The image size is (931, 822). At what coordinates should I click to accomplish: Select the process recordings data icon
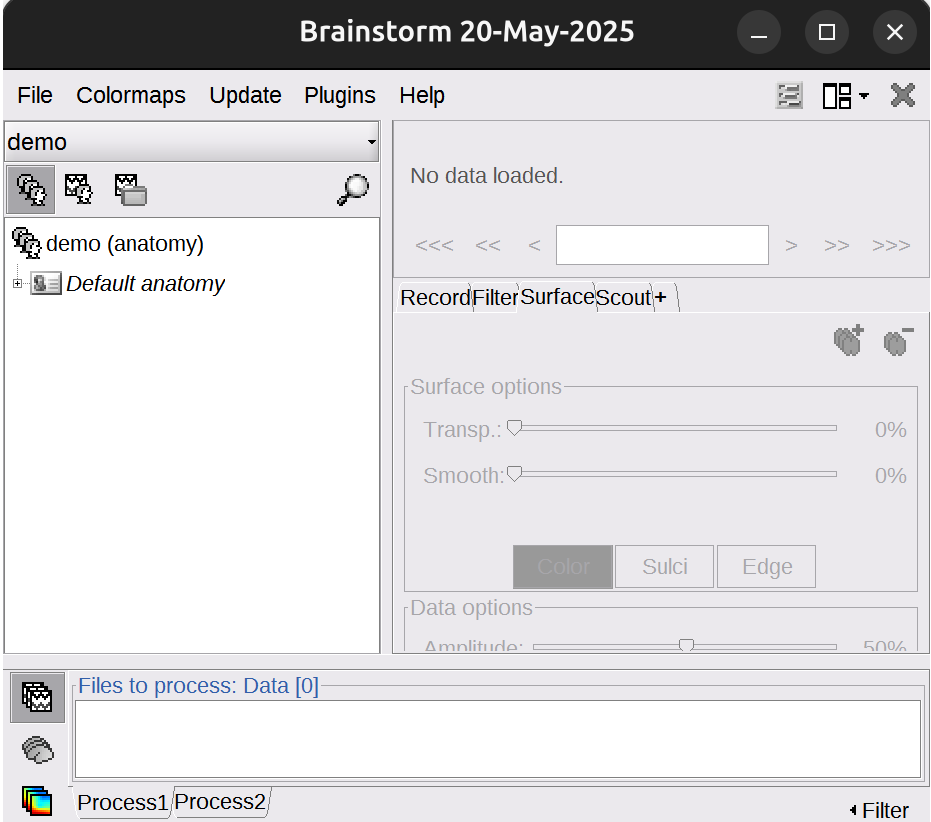[x=37, y=697]
